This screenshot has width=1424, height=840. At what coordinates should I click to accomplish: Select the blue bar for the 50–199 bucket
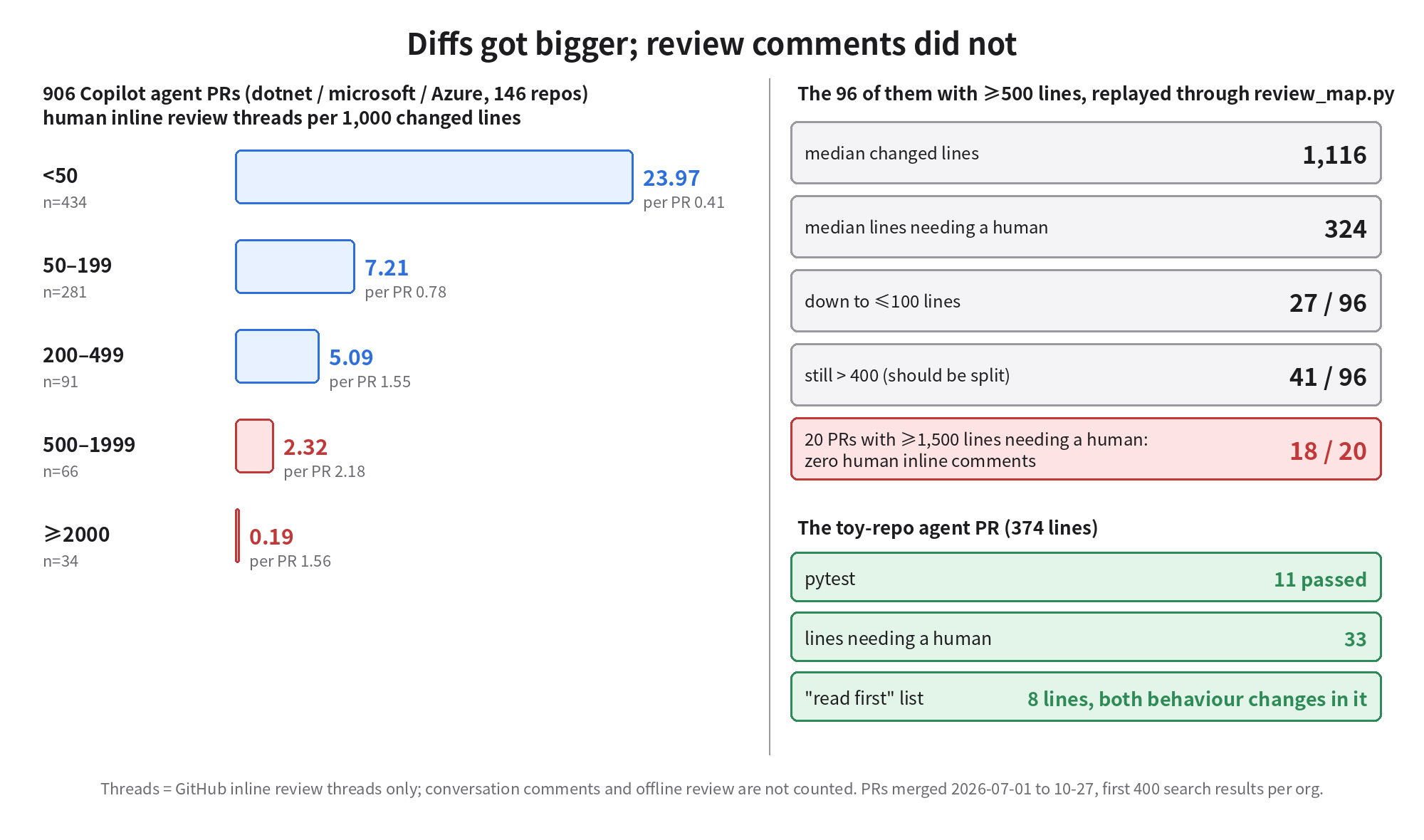pos(295,267)
